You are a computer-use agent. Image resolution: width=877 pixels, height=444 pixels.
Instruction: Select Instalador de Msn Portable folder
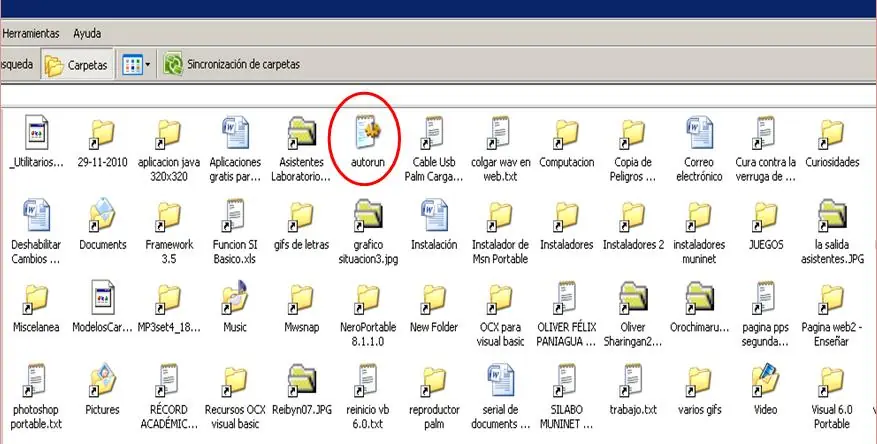coord(501,217)
